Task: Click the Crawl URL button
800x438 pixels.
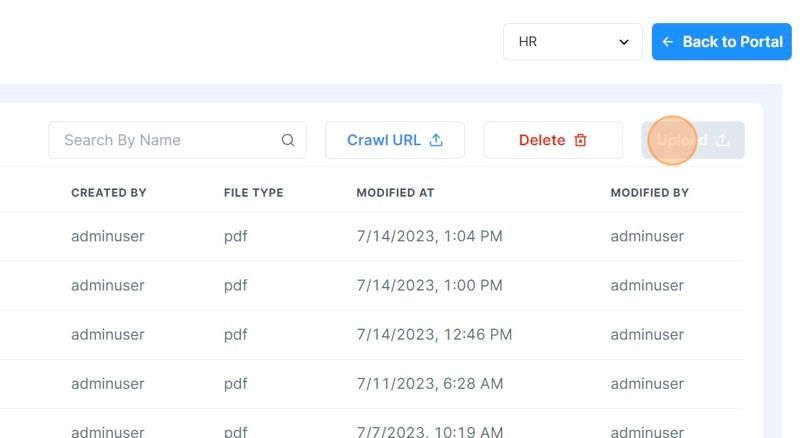Action: pyautogui.click(x=395, y=140)
